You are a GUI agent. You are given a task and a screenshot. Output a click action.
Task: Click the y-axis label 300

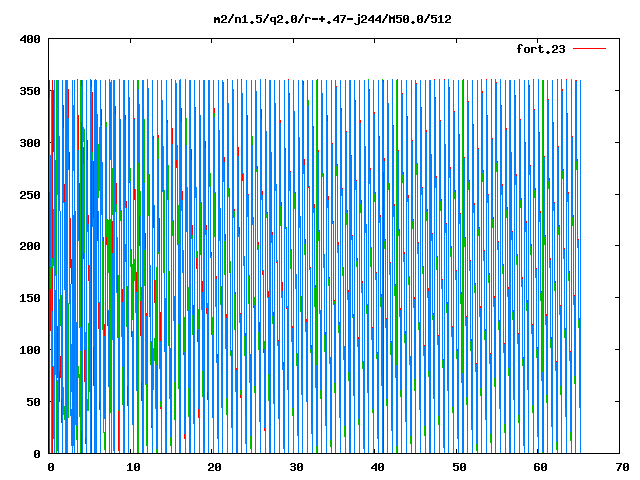[30, 143]
